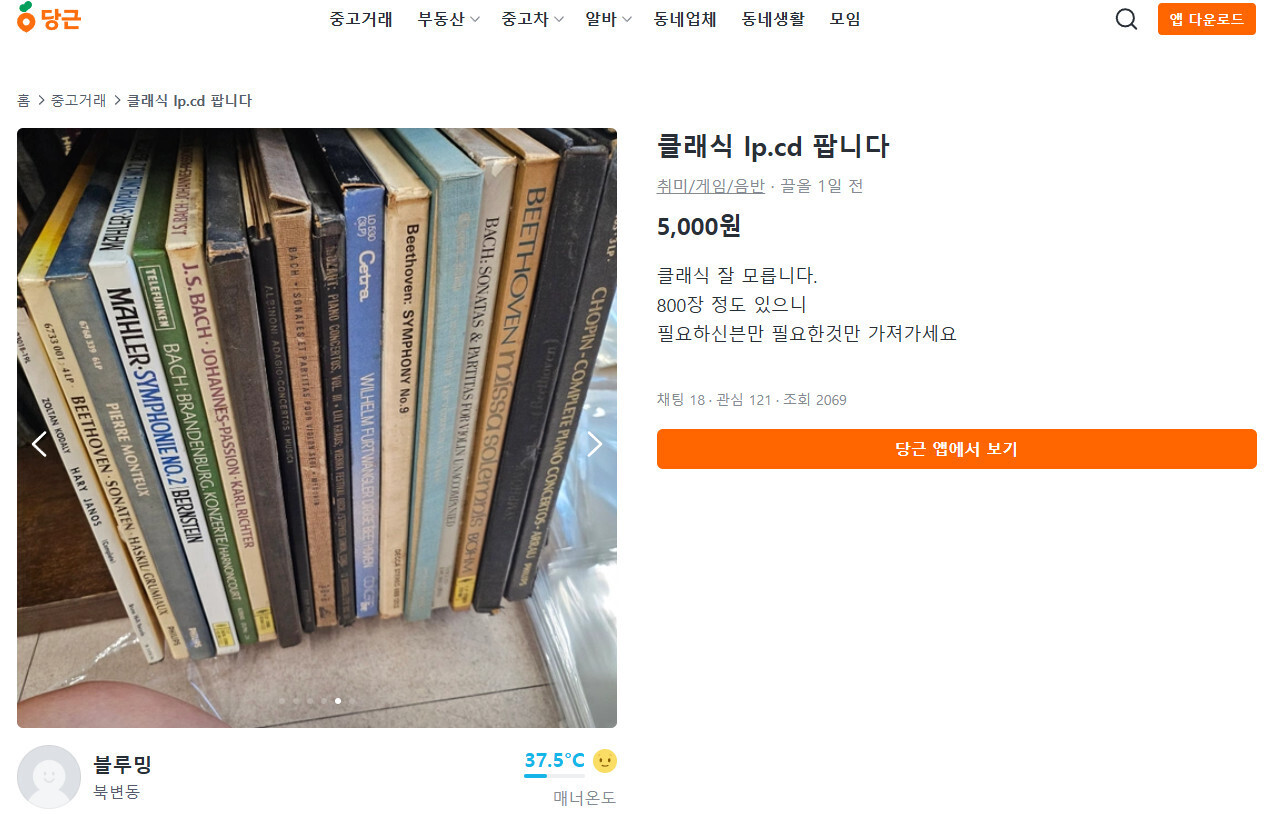Go to 동네업체 menu item
The height and width of the screenshot is (815, 1264).
[x=685, y=19]
